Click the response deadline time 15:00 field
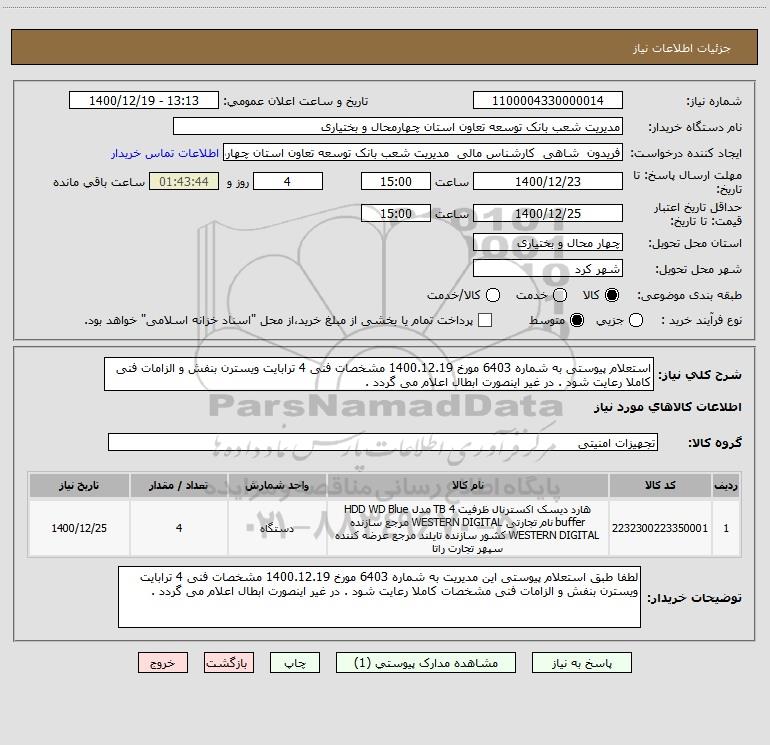 (x=396, y=181)
